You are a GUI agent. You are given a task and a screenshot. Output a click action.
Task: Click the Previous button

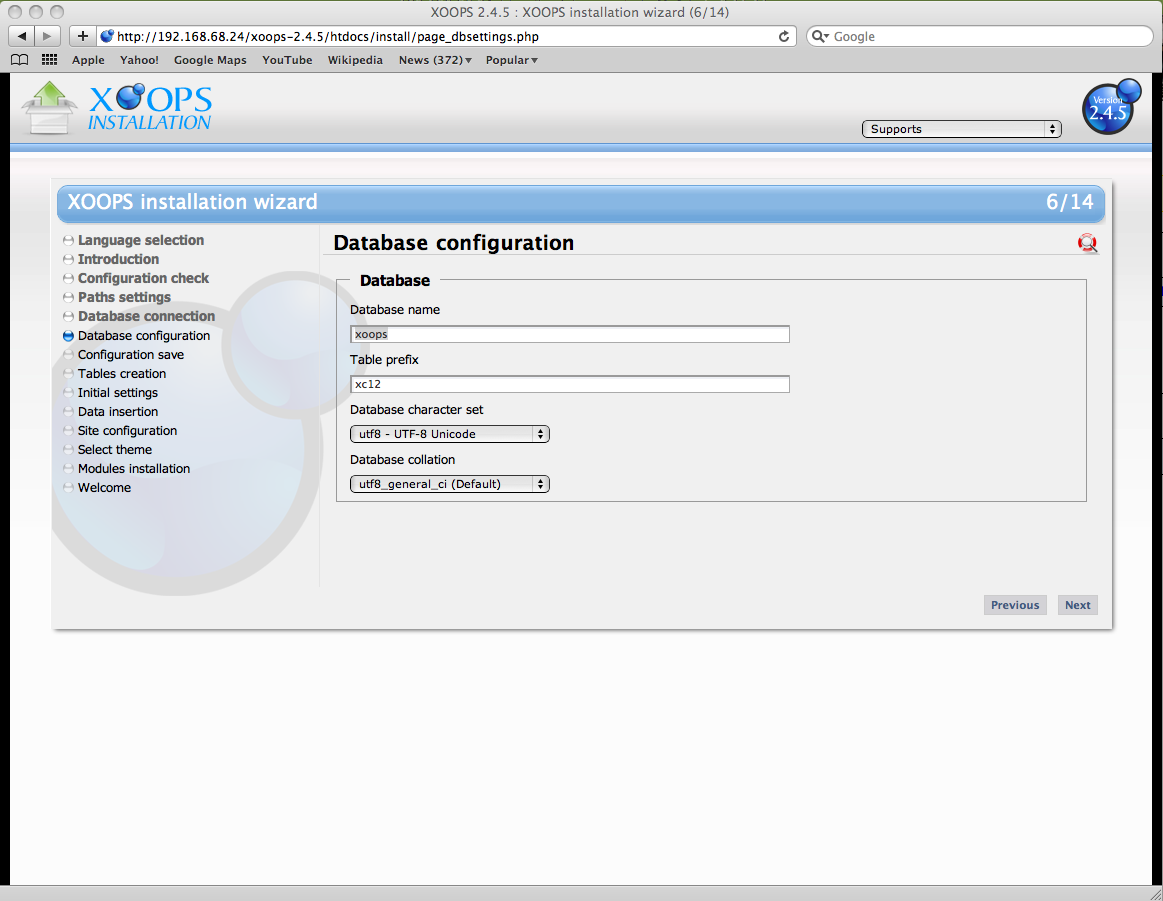pyautogui.click(x=1015, y=604)
